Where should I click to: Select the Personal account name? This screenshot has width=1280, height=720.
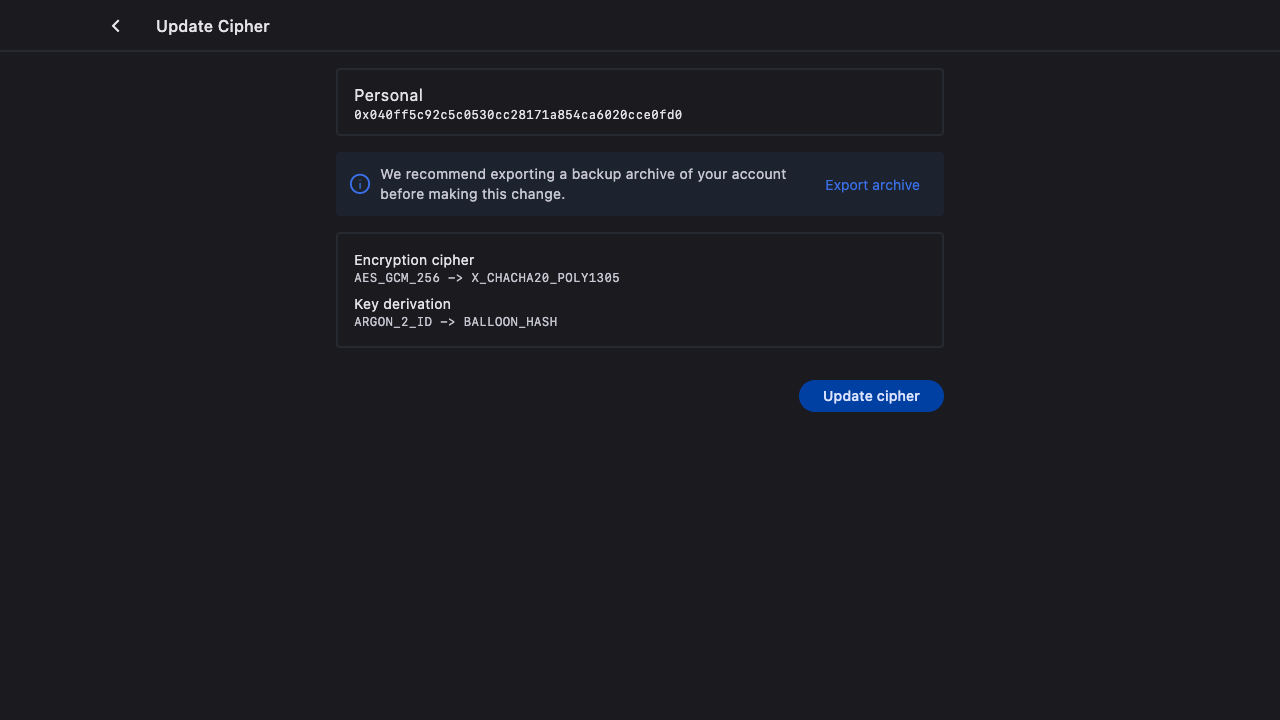388,95
